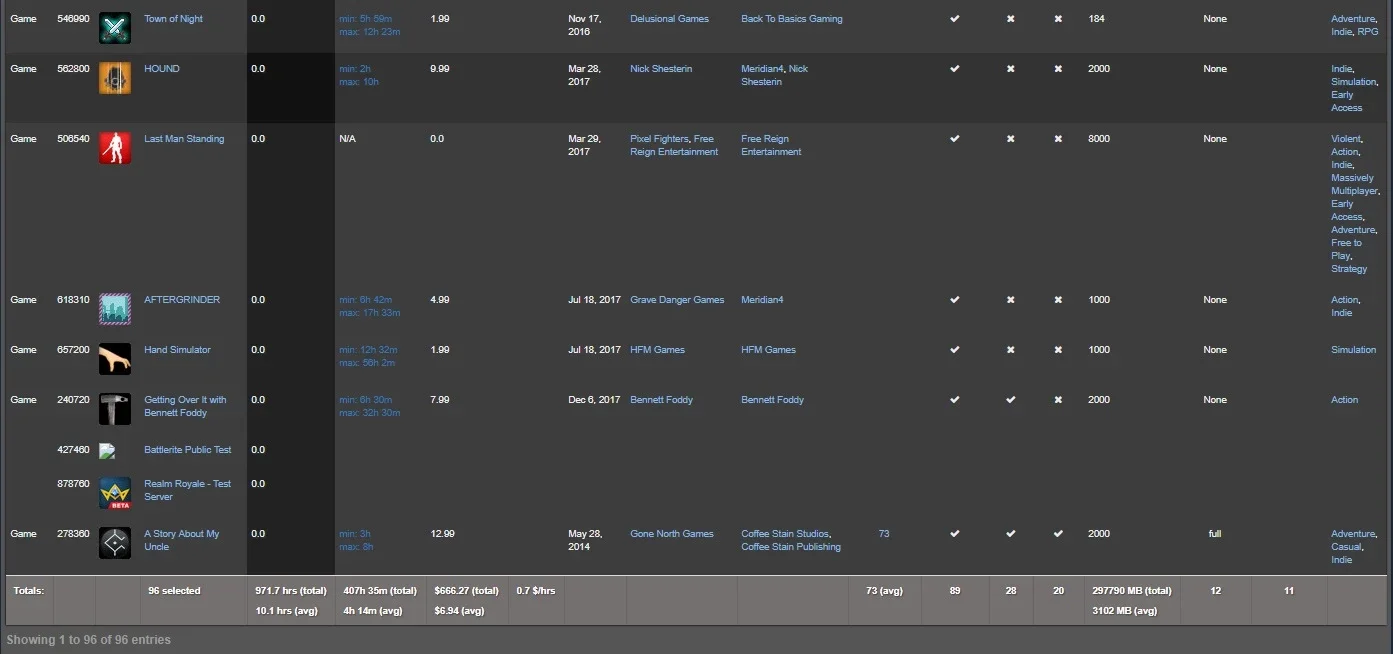
Task: Click the Realm Royale Beta icon
Action: [115, 493]
